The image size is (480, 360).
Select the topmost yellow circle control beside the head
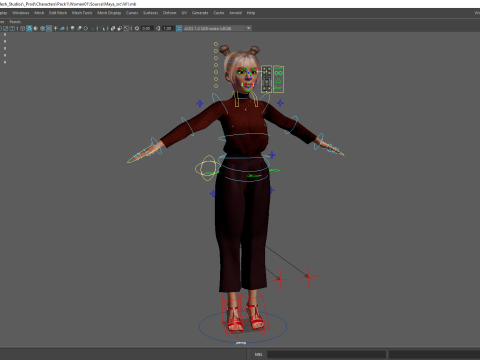click(x=216, y=44)
